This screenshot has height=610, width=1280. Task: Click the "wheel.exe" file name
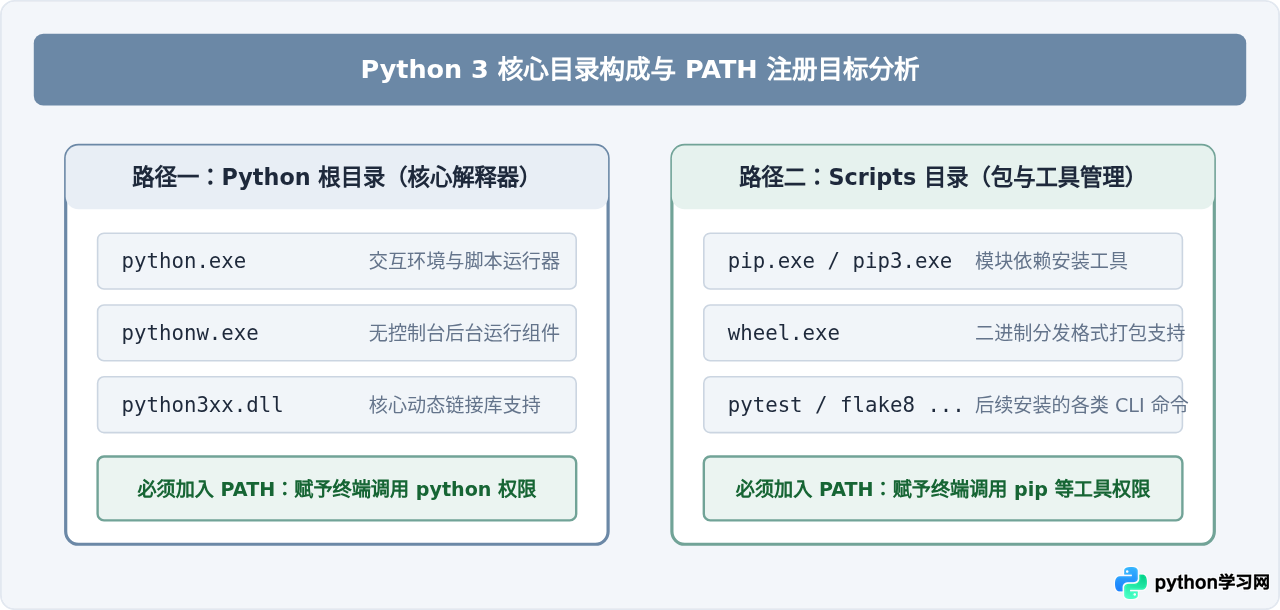pos(784,333)
